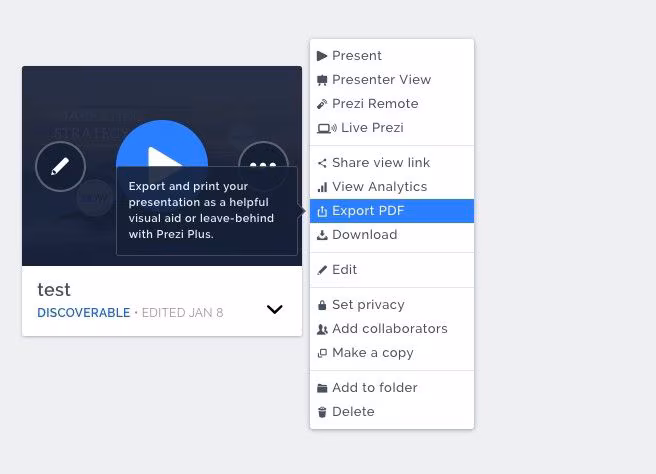Choose Edit from the context menu
The width and height of the screenshot is (656, 474).
click(x=344, y=270)
